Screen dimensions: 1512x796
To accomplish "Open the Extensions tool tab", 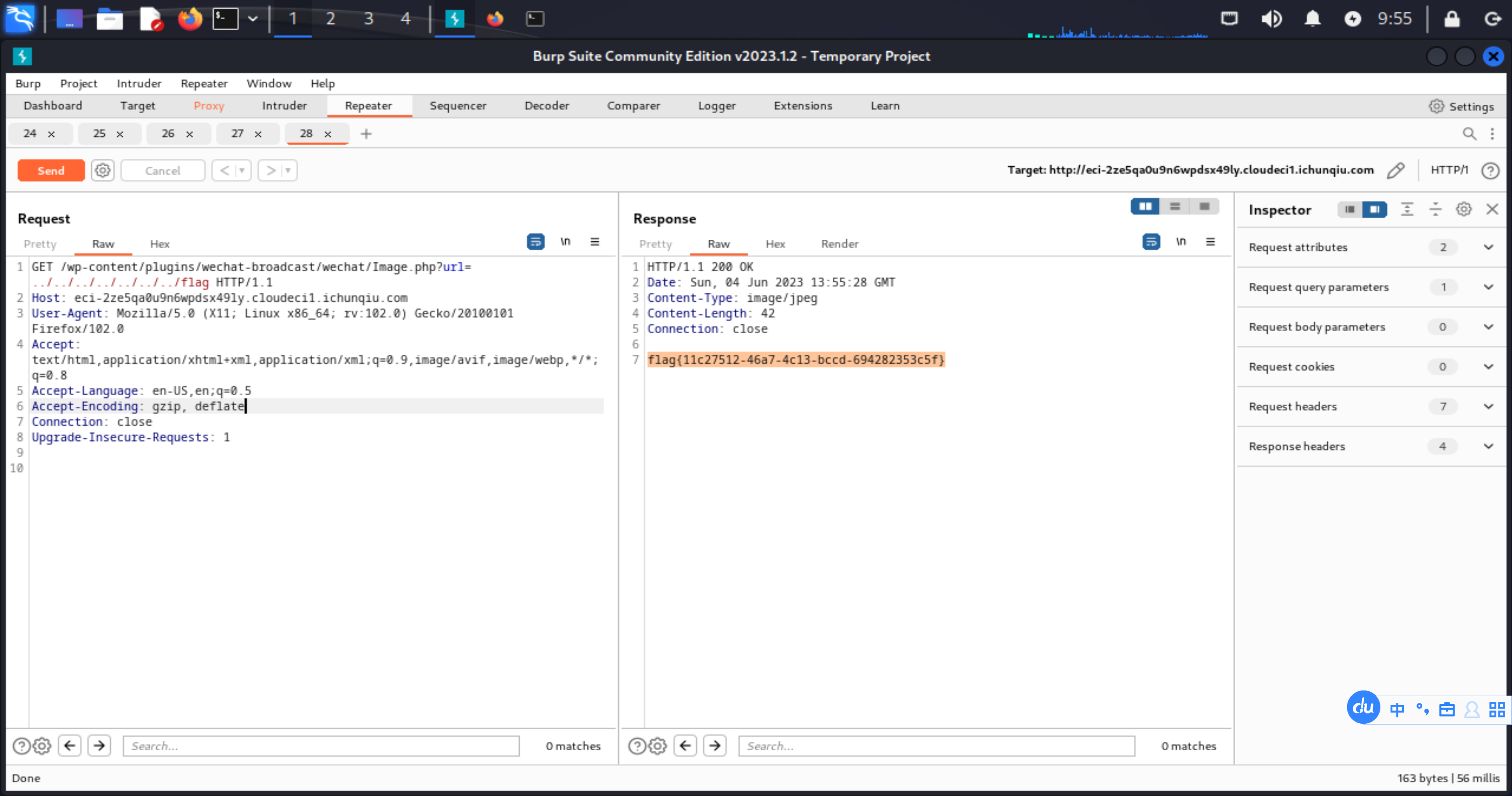I will coord(803,106).
